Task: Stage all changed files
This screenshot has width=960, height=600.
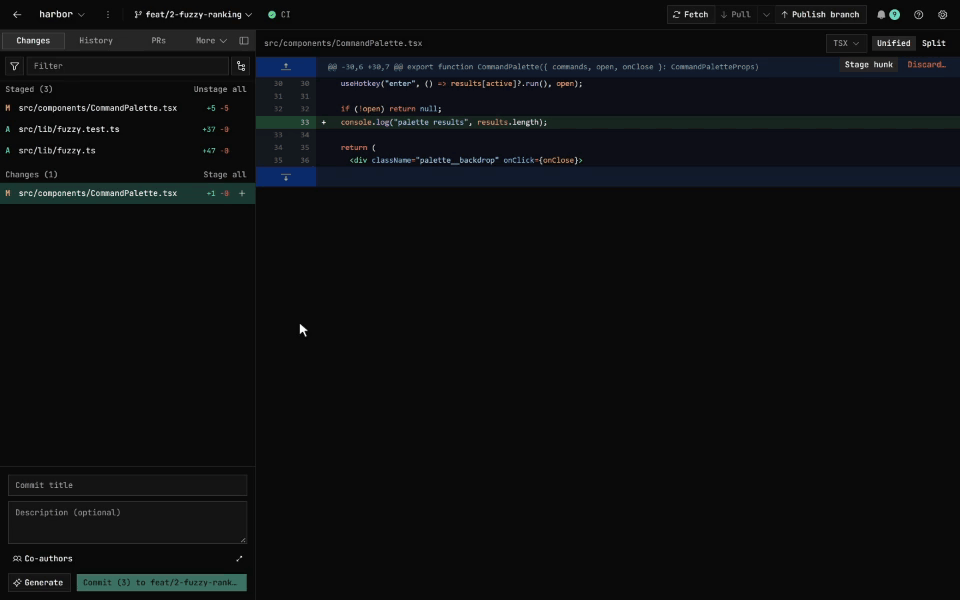Action: tap(225, 174)
